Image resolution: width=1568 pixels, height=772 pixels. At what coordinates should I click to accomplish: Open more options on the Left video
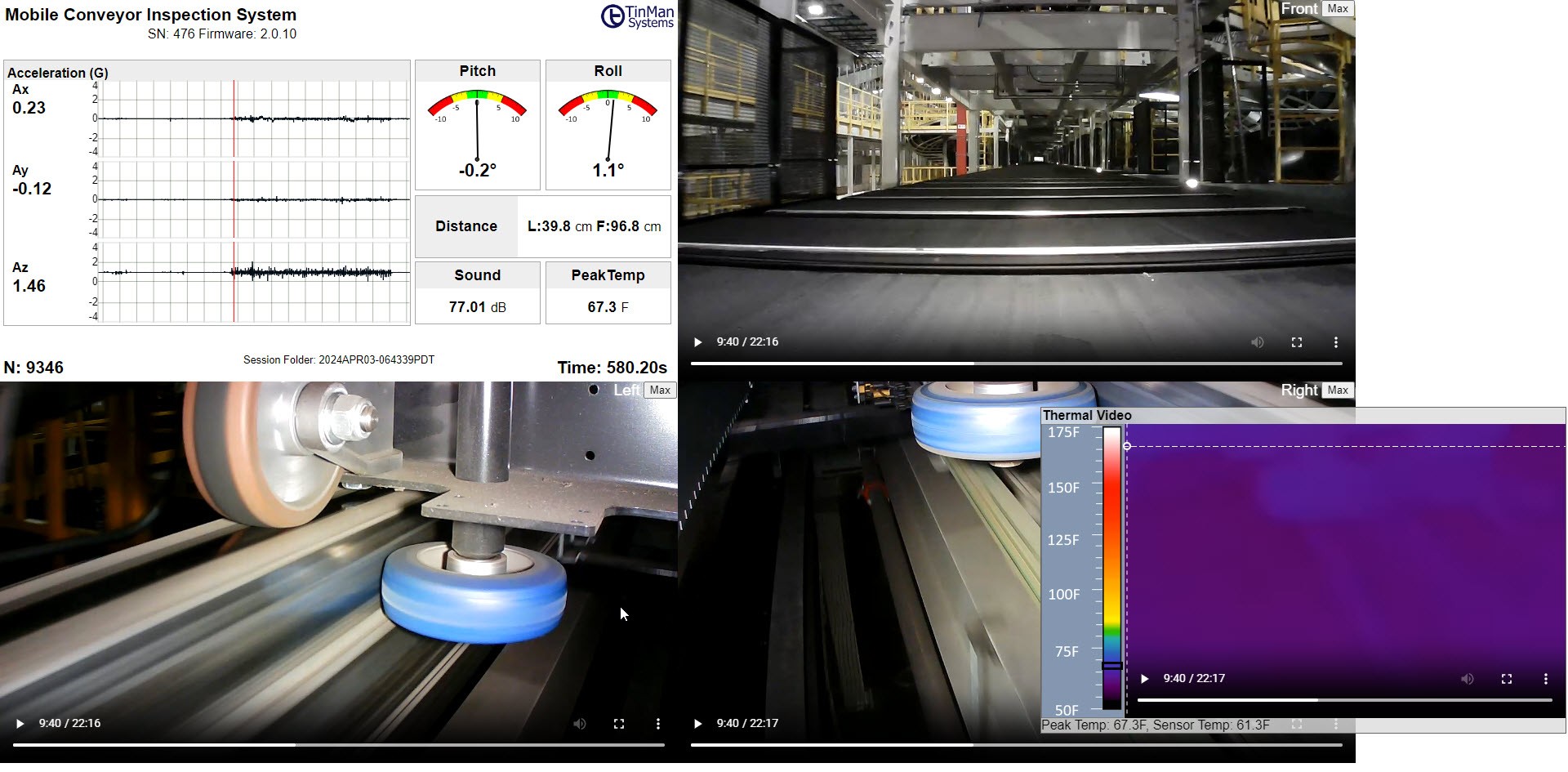click(658, 723)
